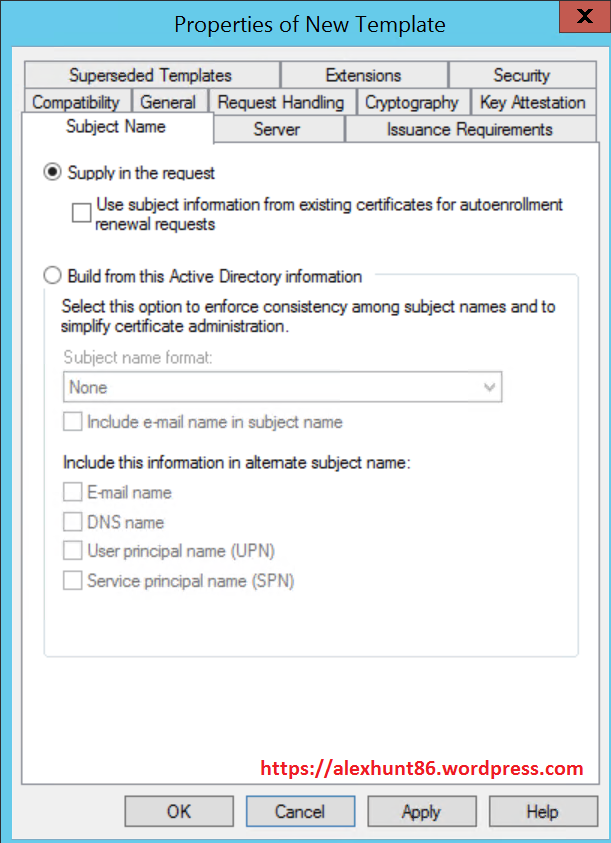The height and width of the screenshot is (843, 611).
Task: Open the General tab
Action: tap(168, 102)
